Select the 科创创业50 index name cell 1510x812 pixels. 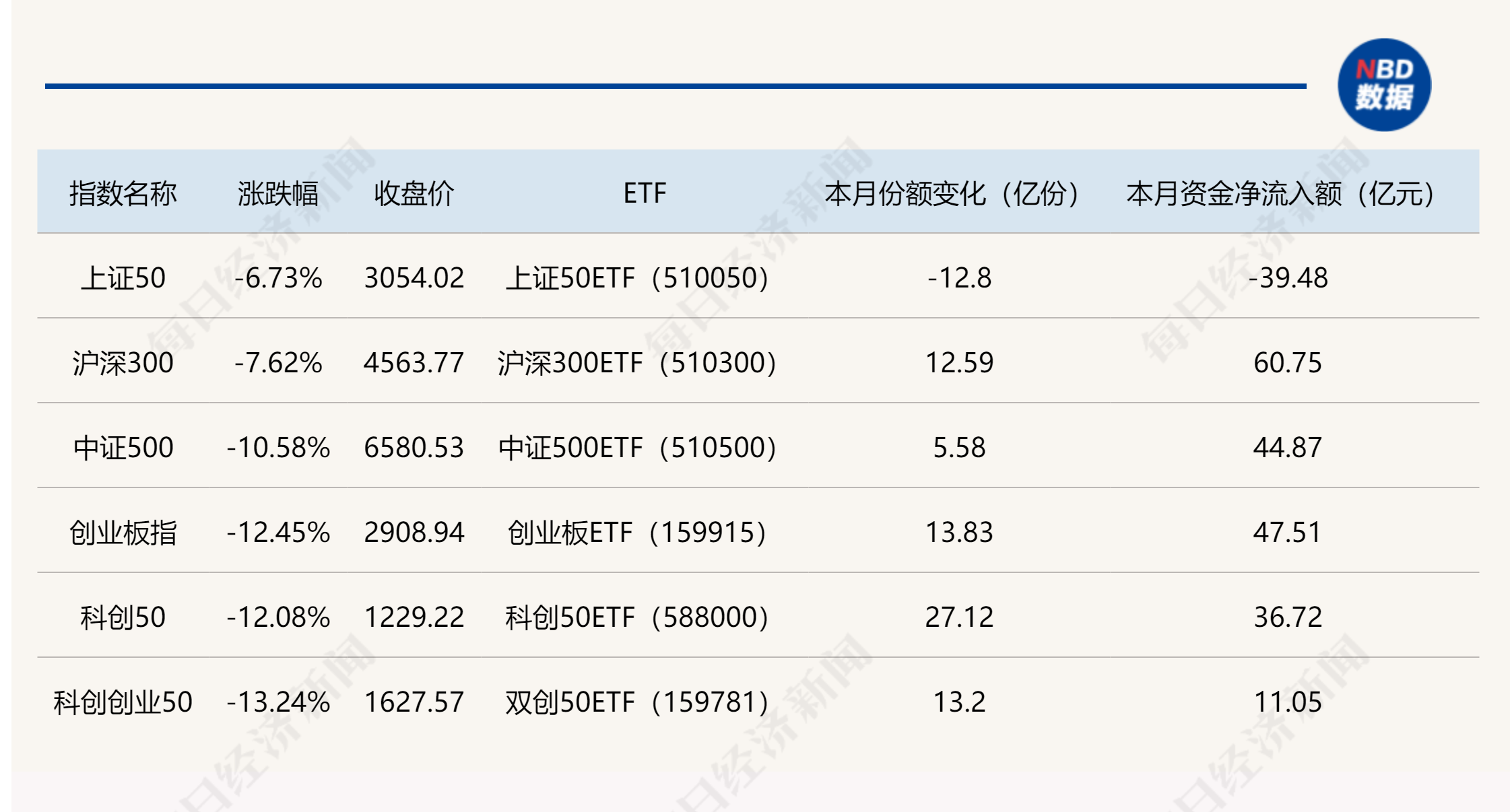[123, 702]
